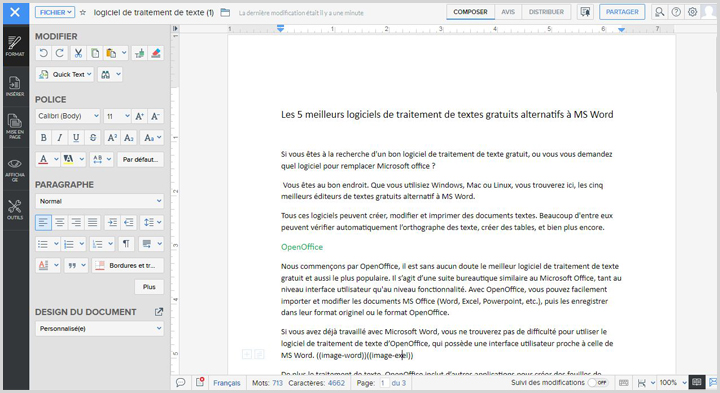
Task: Redo the last undone edit
Action: point(60,53)
